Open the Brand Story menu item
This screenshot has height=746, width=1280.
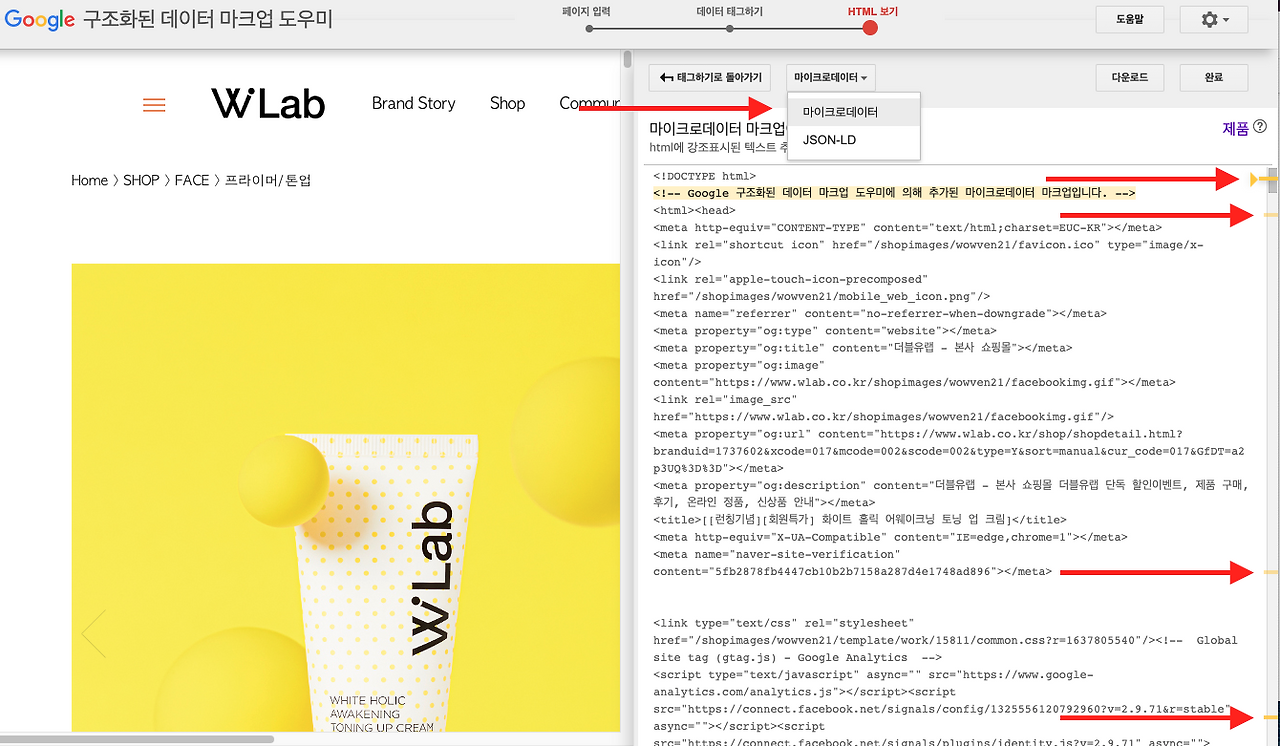click(413, 103)
